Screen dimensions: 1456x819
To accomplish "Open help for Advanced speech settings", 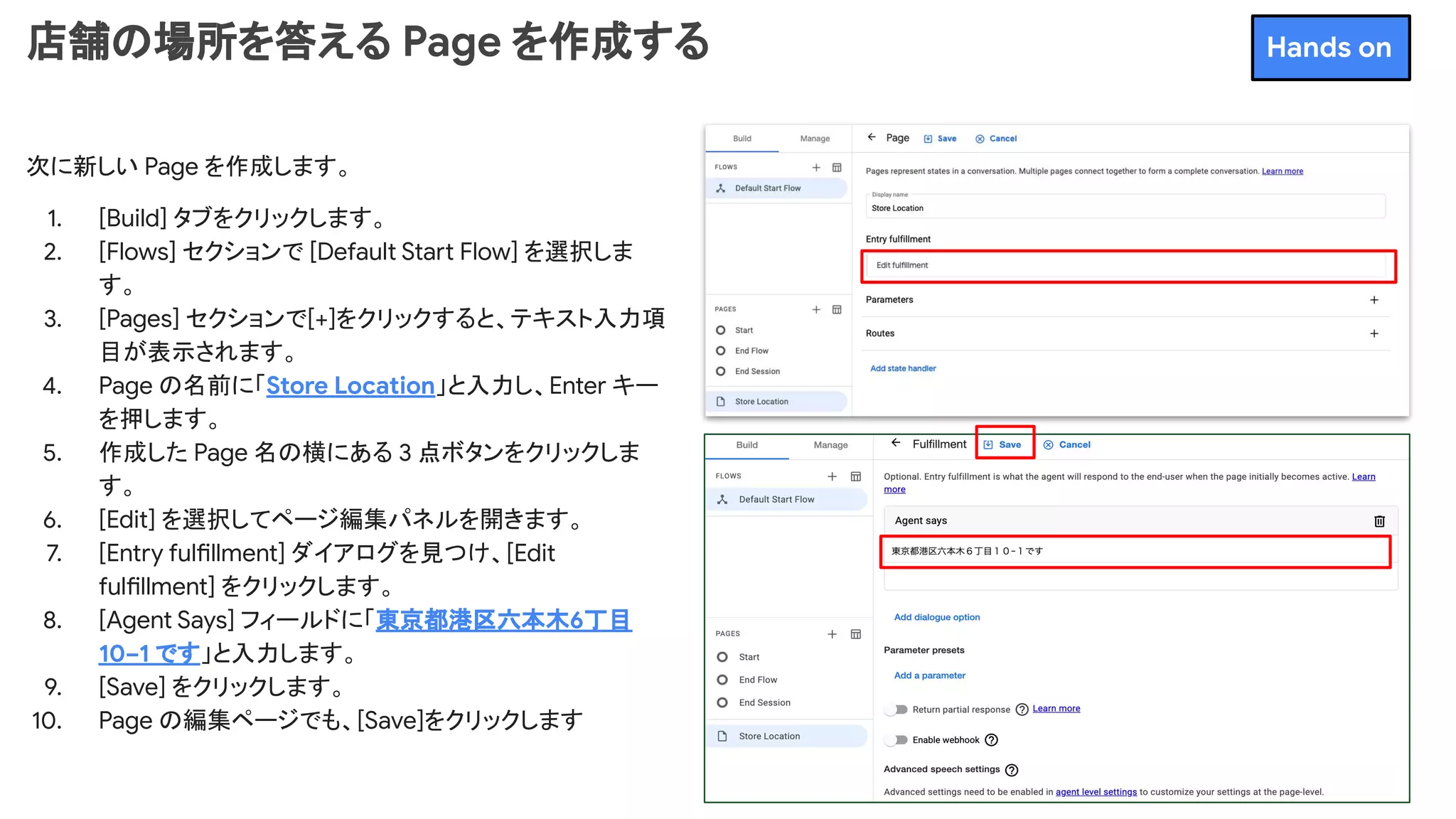I will [1012, 770].
